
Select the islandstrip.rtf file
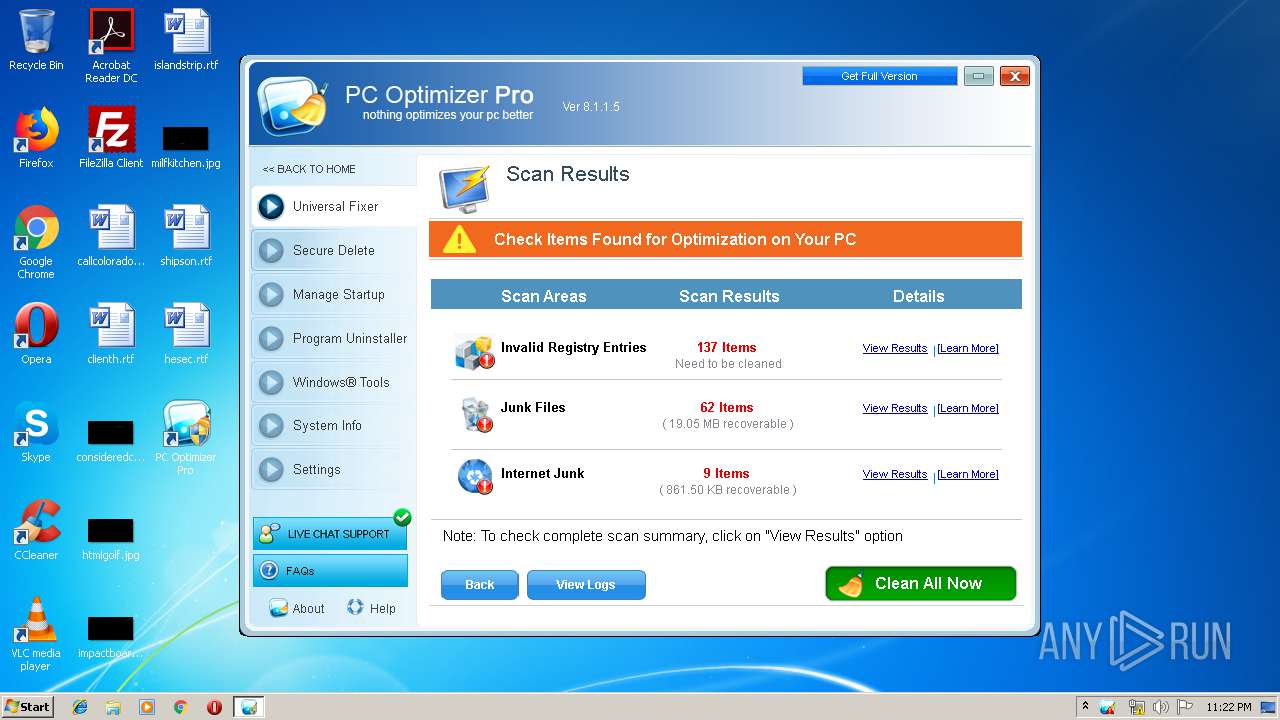point(186,40)
